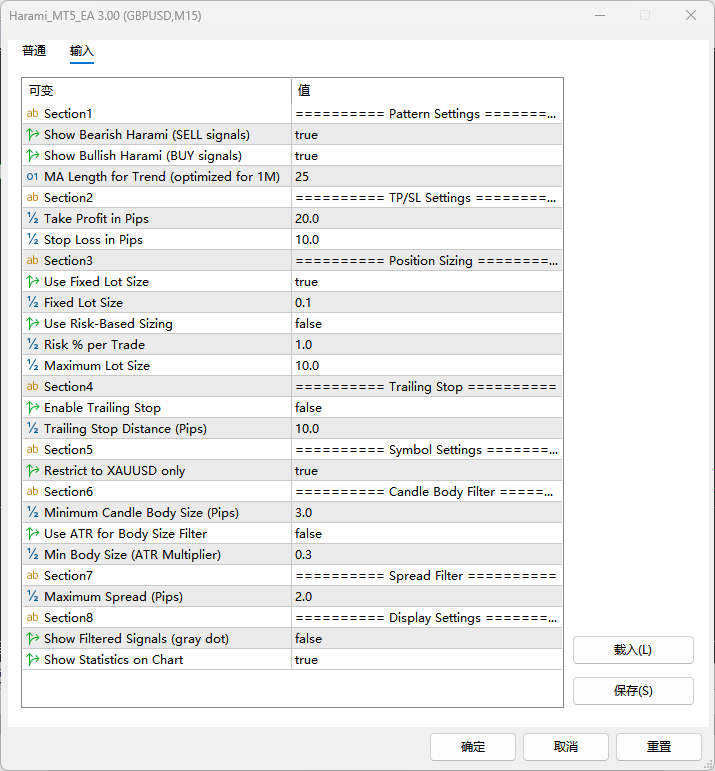
Task: Click the double icon beside Maximum Spread (Pips)
Action: point(33,597)
